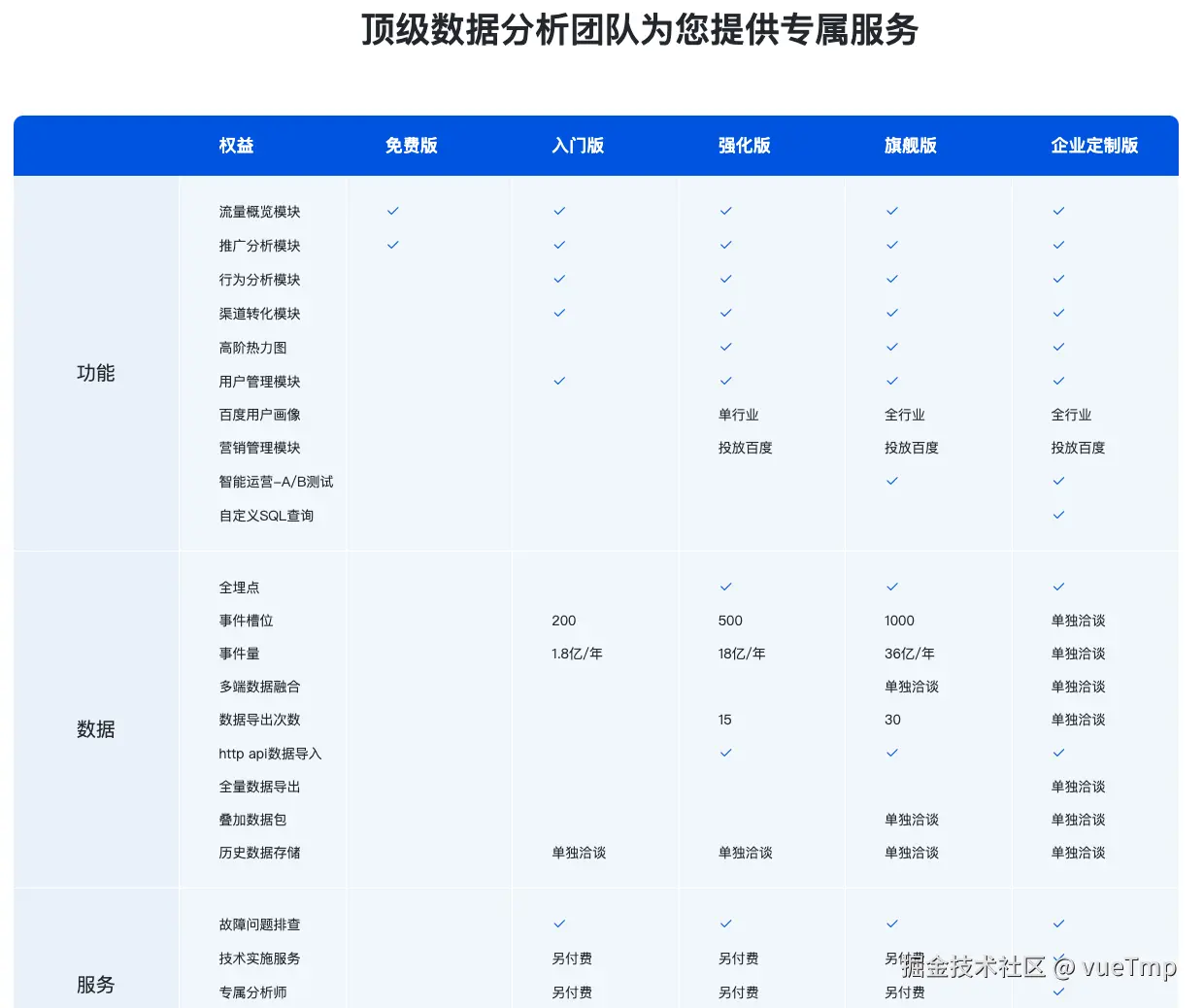Click 推广分析模块 checkmark under 免费版
This screenshot has width=1204, height=1008.
(393, 245)
